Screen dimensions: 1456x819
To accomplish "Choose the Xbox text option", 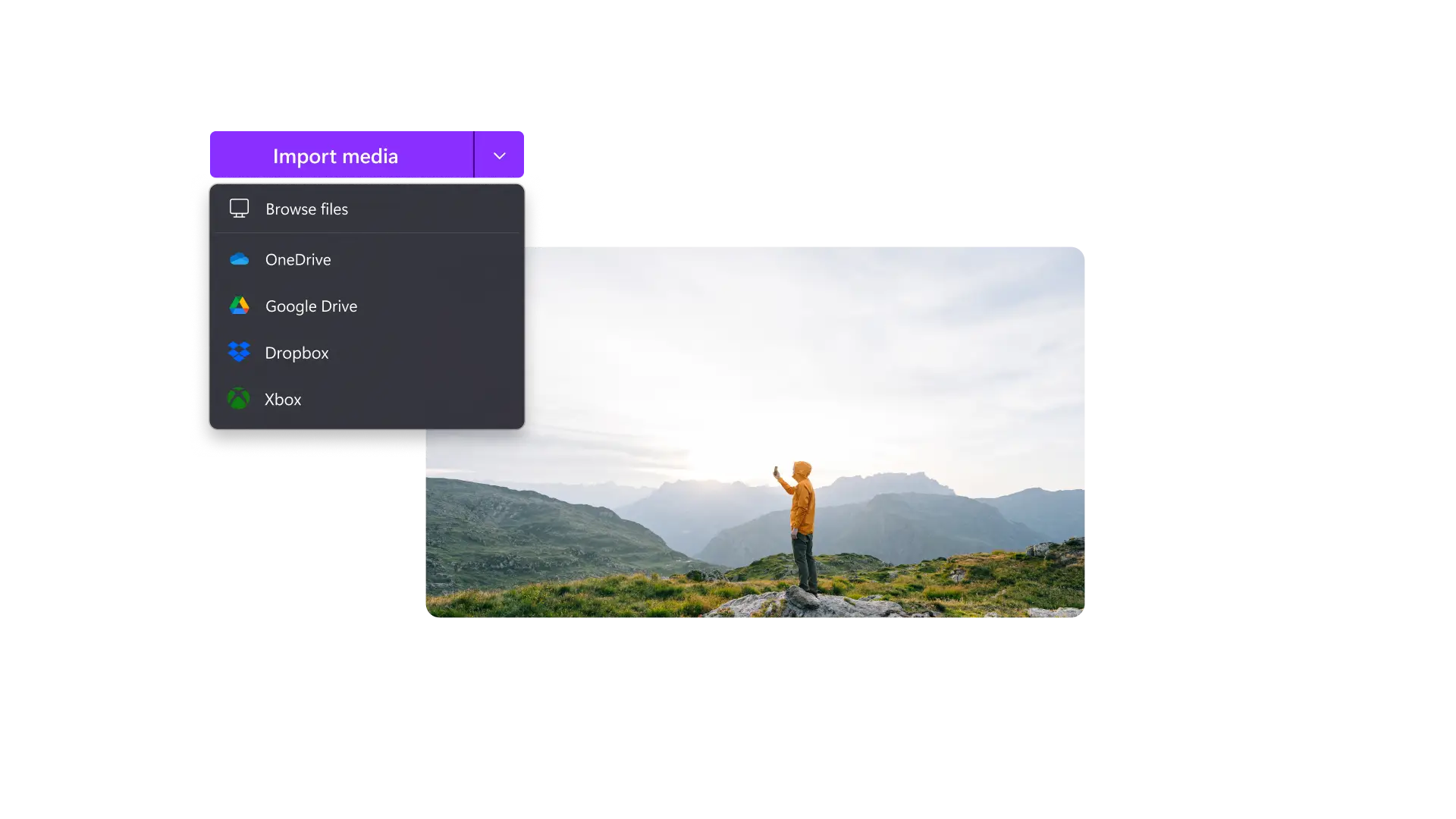I will (283, 400).
